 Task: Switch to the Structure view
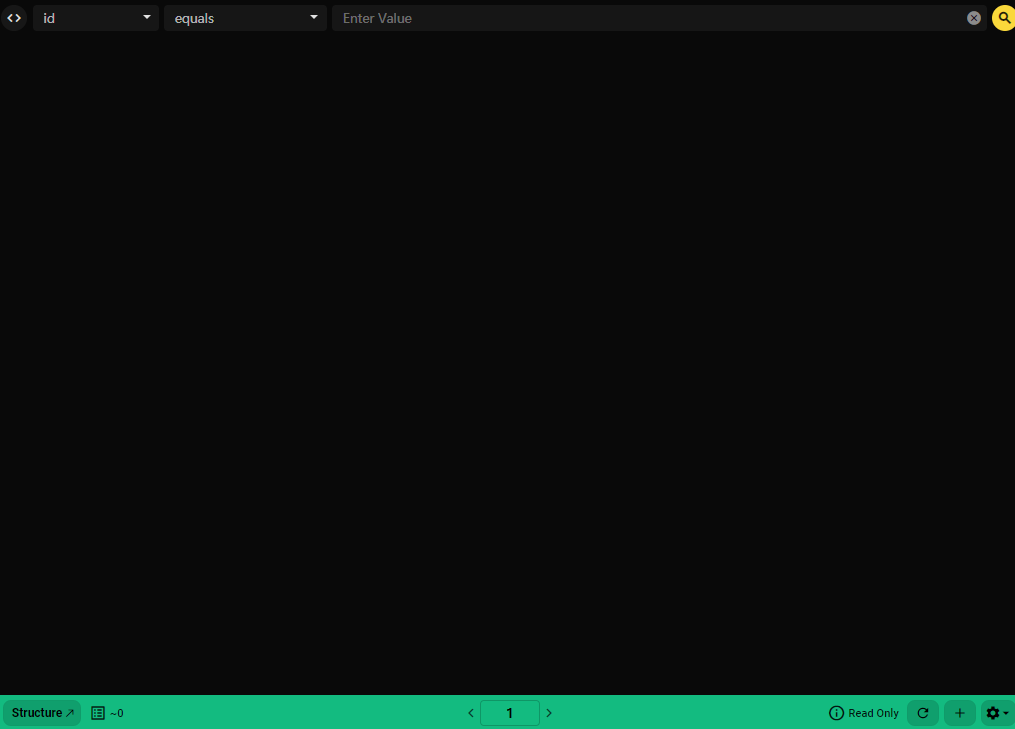[x=36, y=712]
